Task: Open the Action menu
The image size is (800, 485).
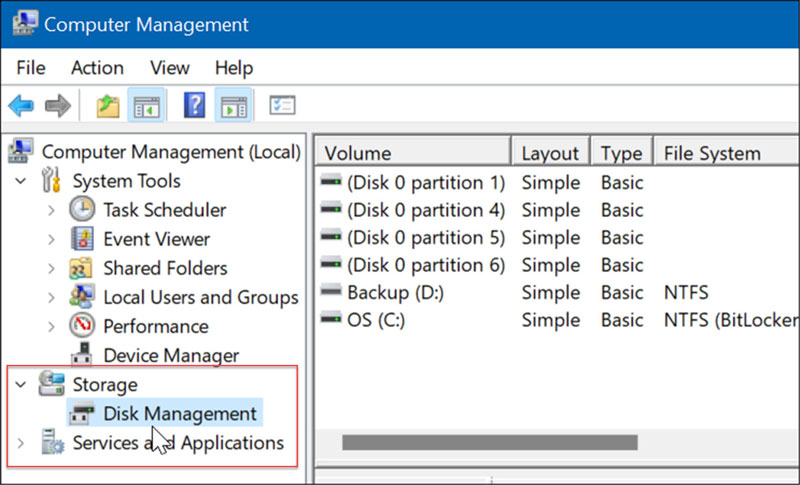Action: (x=97, y=68)
